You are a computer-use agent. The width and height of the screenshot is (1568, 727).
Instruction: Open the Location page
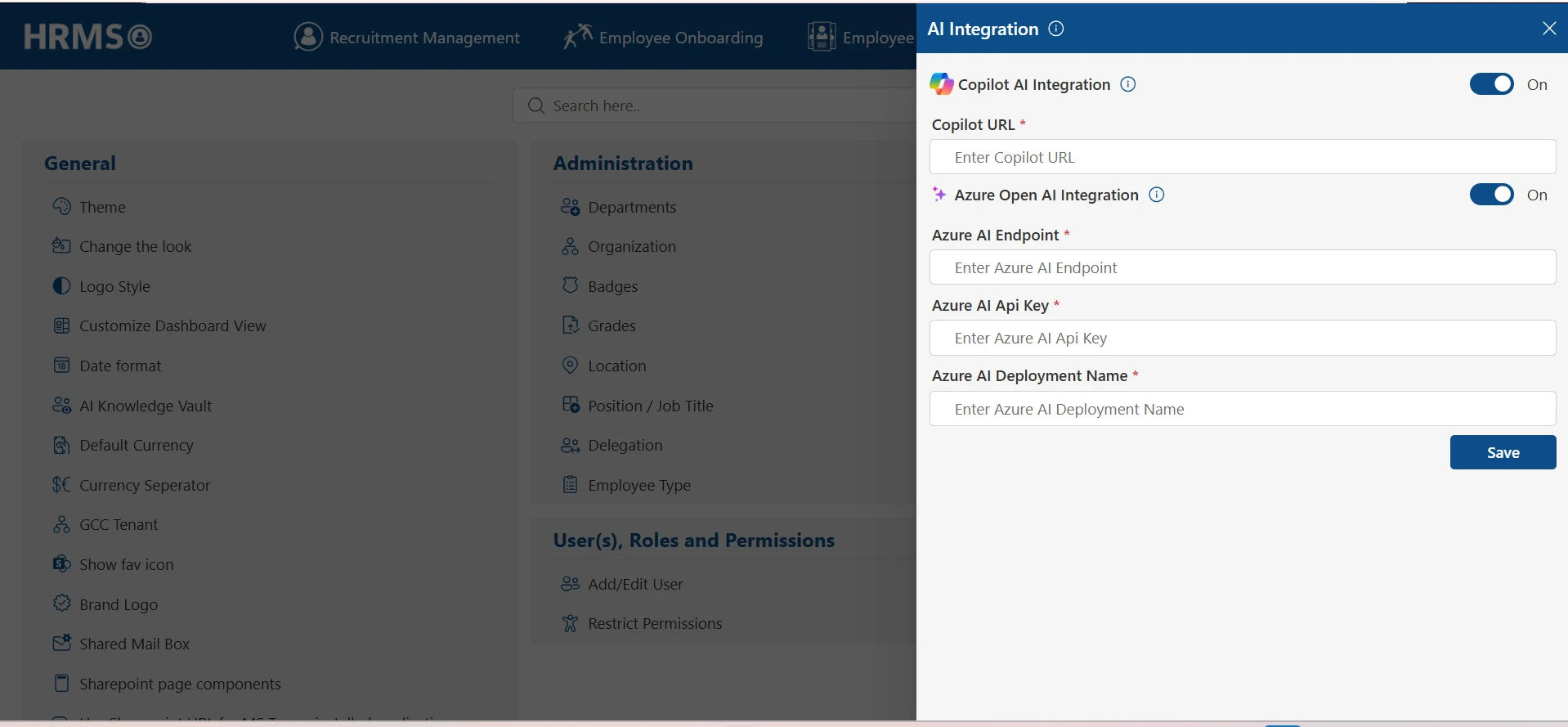(617, 366)
